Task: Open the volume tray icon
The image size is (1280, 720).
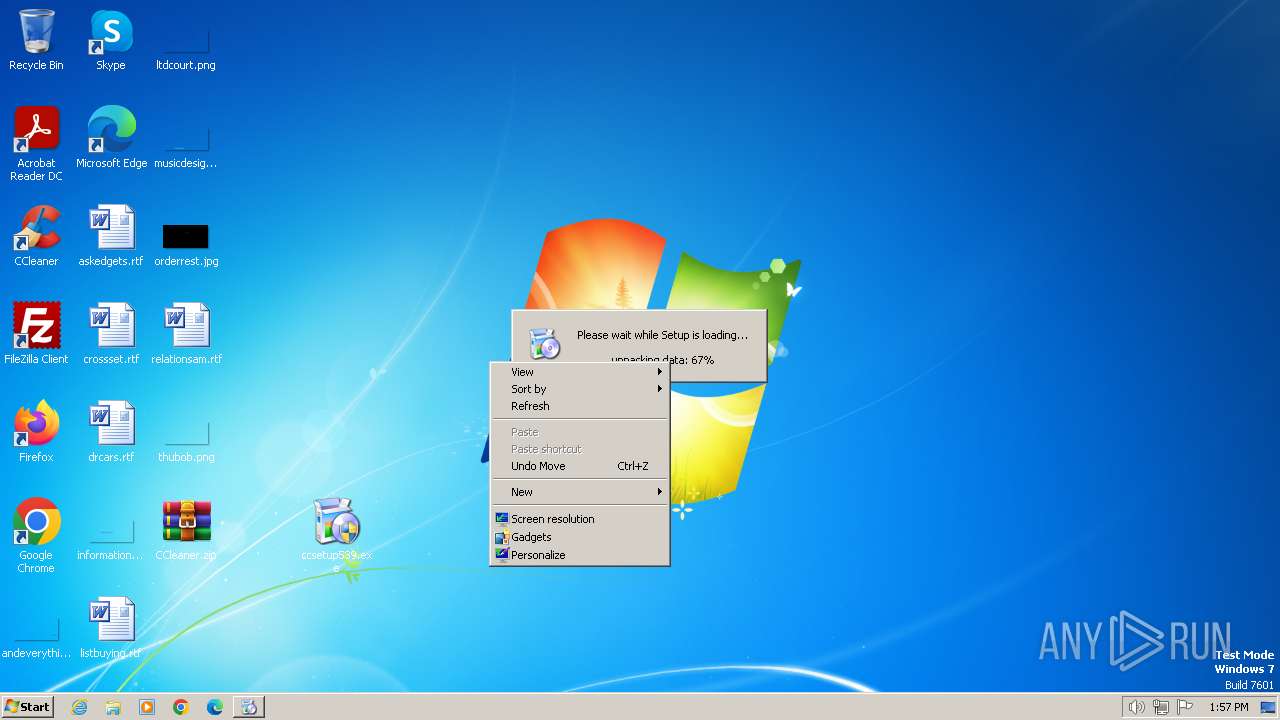Action: (1136, 707)
